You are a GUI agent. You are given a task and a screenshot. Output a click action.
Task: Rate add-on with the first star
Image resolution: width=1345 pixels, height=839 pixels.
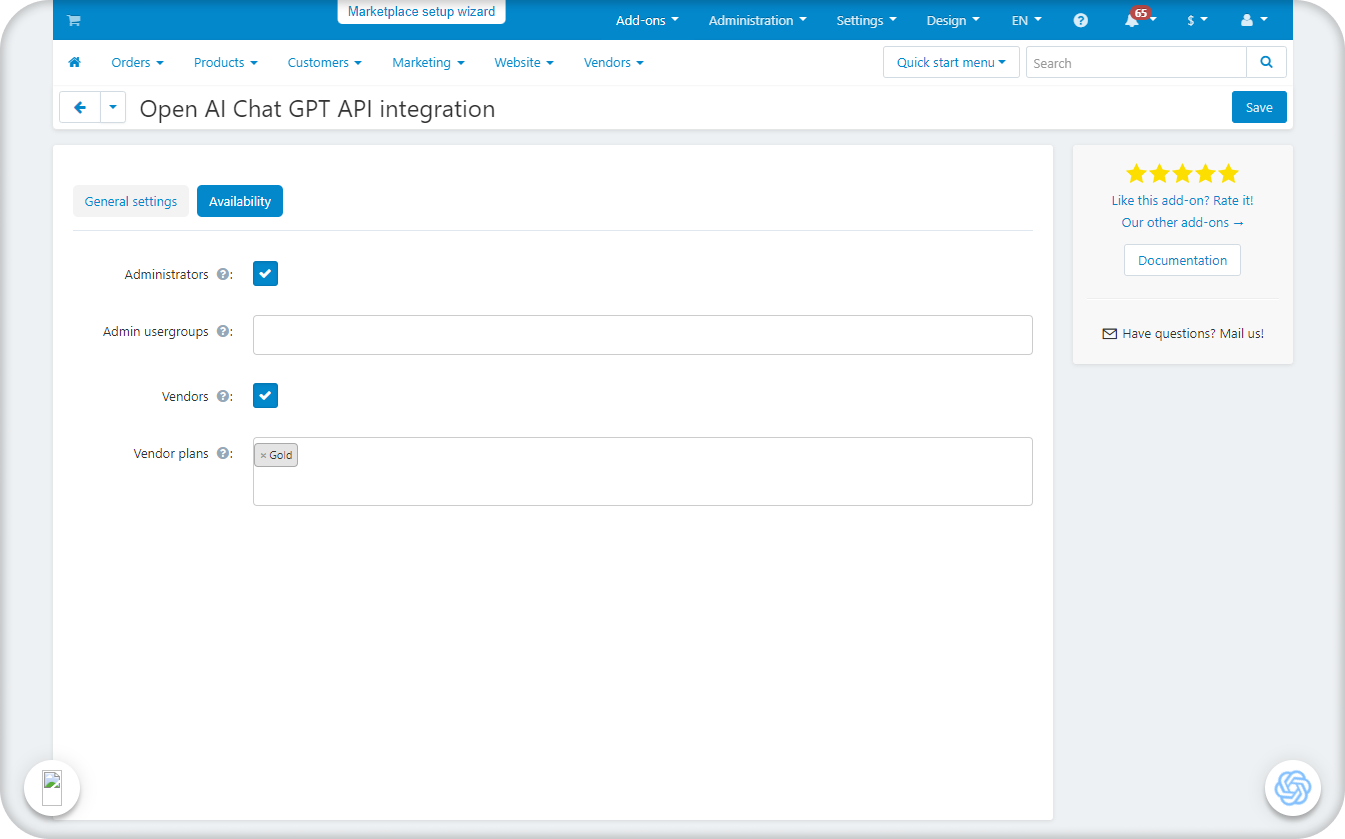tap(1137, 173)
